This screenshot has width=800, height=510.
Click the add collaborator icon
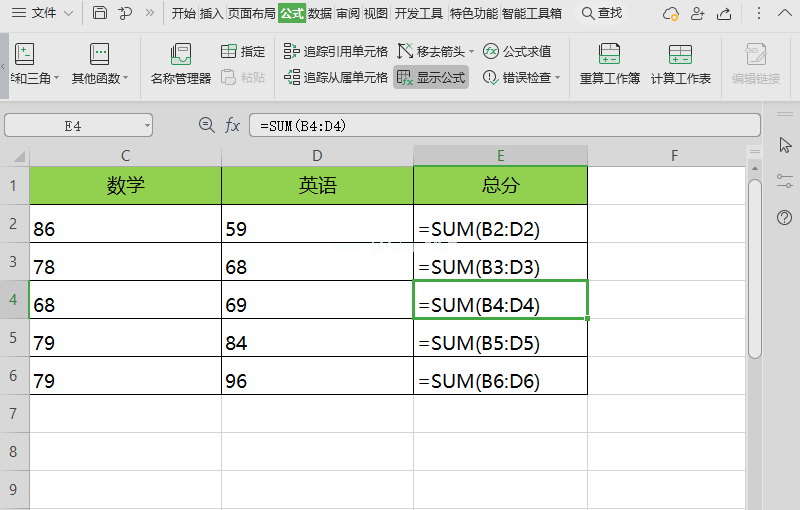pyautogui.click(x=697, y=14)
